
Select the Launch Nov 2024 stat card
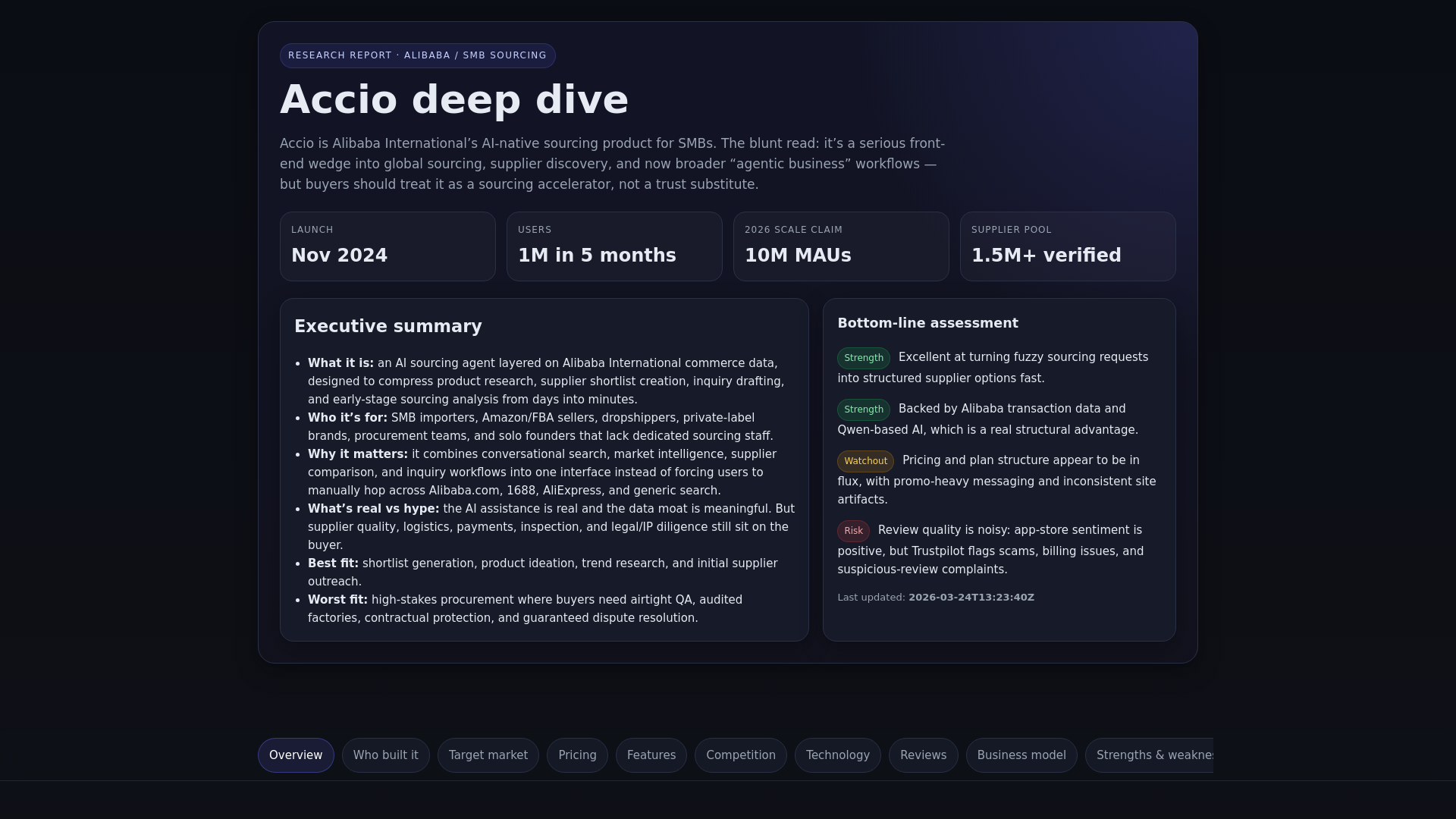388,246
